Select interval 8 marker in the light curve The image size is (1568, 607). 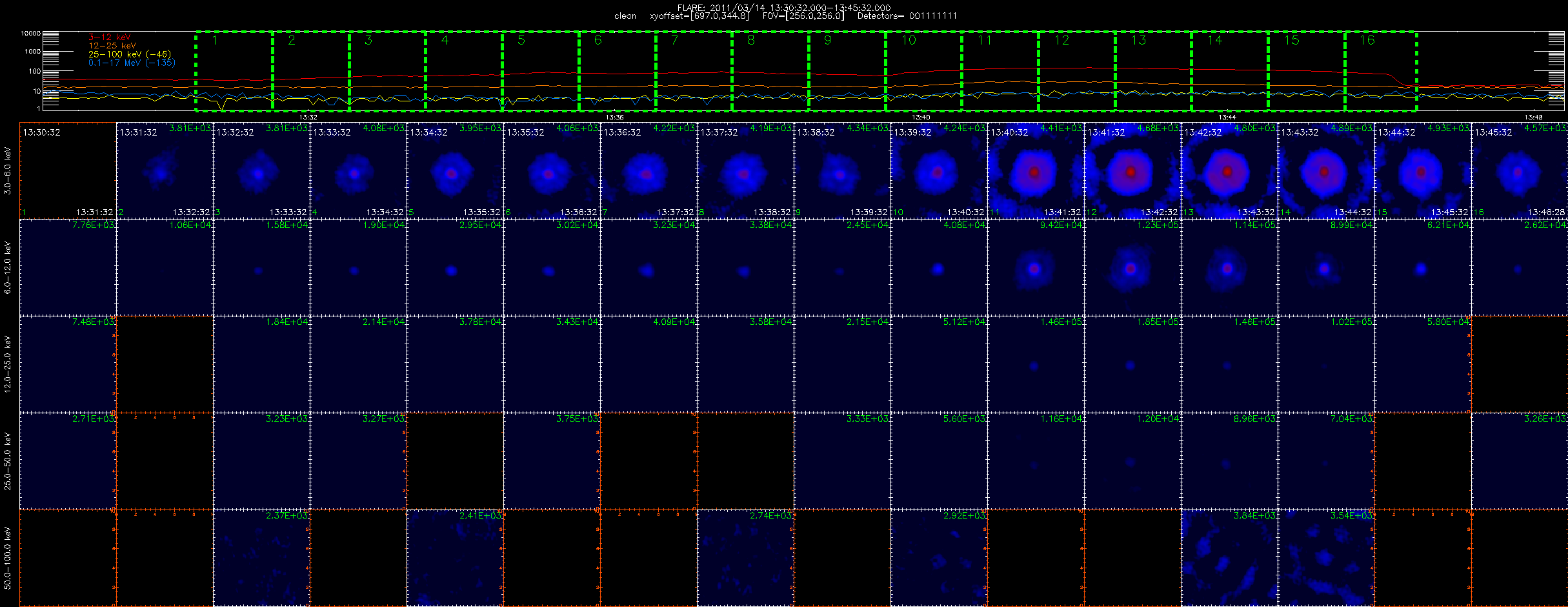click(751, 40)
